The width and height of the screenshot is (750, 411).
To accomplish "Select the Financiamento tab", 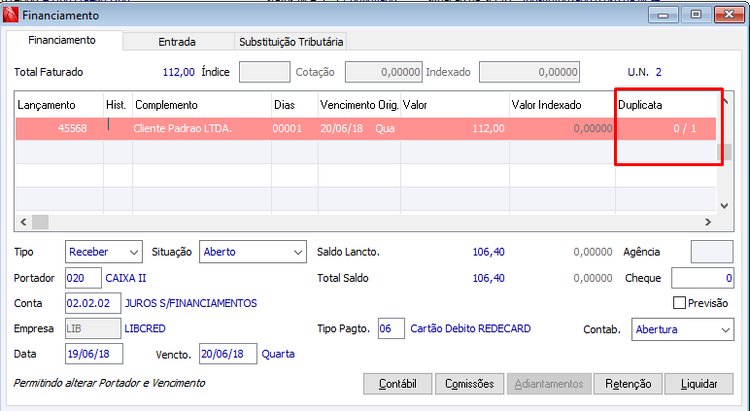I will click(x=62, y=40).
